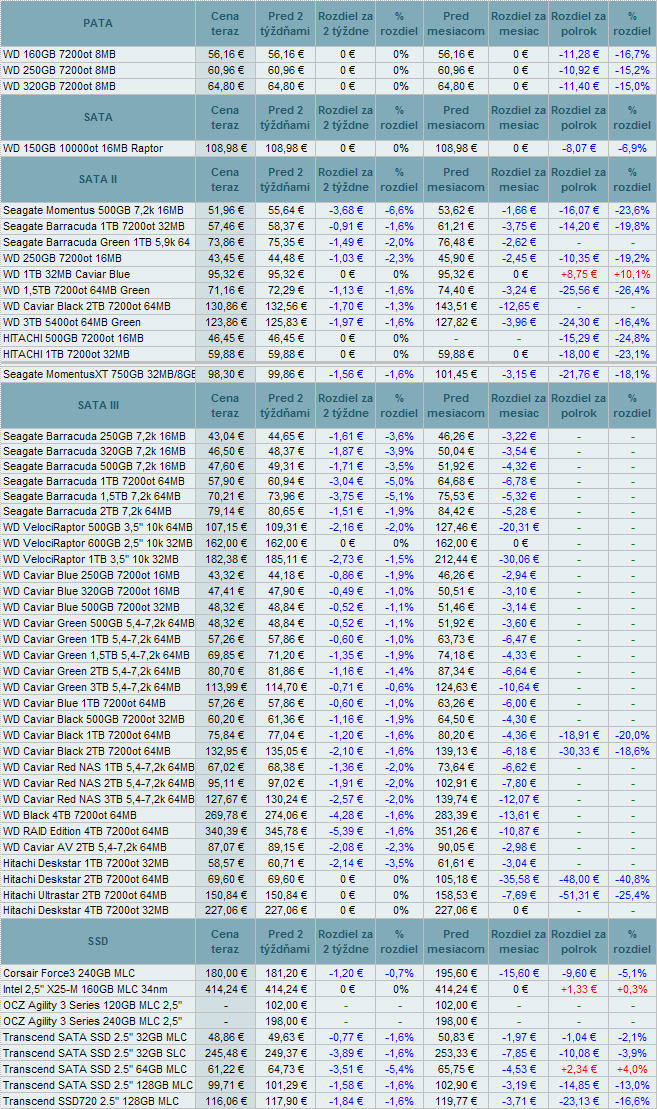The image size is (657, 1109).
Task: Select Corsair Force3 240GB MLC row name
Action: pyautogui.click(x=69, y=974)
